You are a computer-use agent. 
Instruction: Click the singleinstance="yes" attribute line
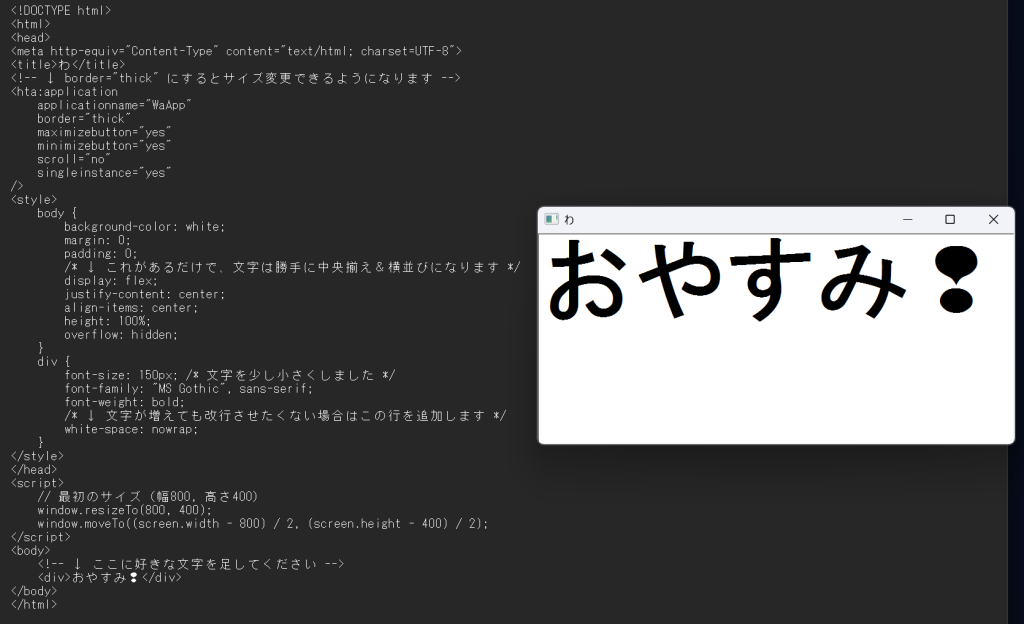point(103,173)
